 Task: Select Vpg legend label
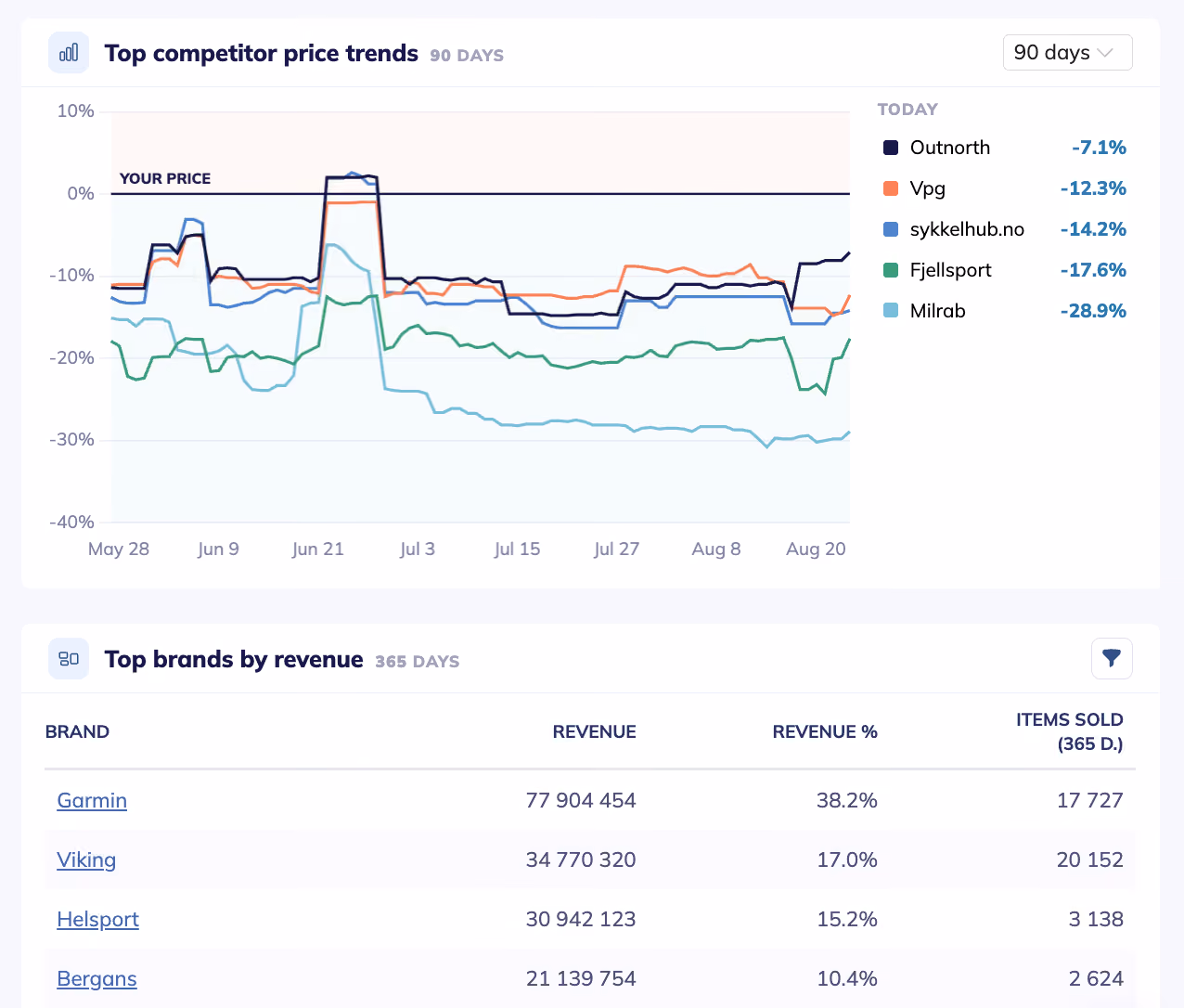[x=928, y=188]
